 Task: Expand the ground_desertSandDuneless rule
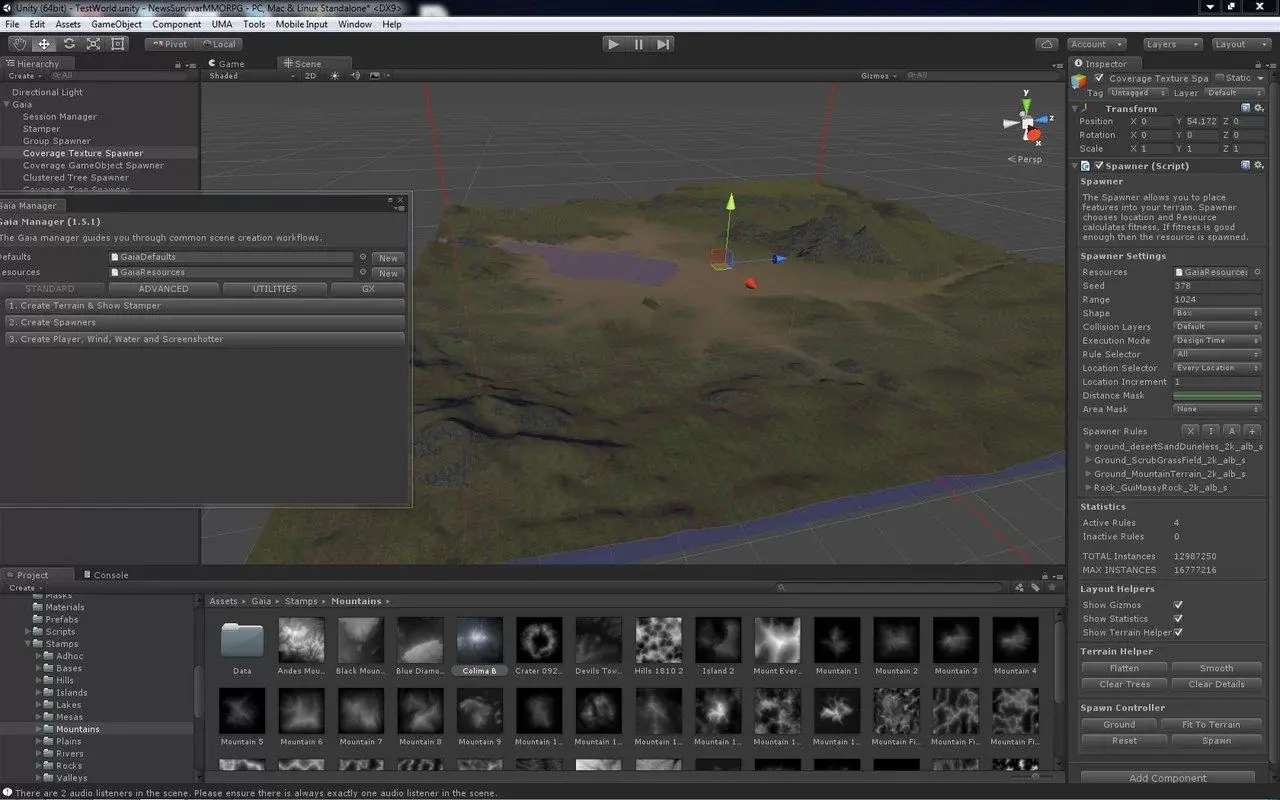tap(1088, 446)
